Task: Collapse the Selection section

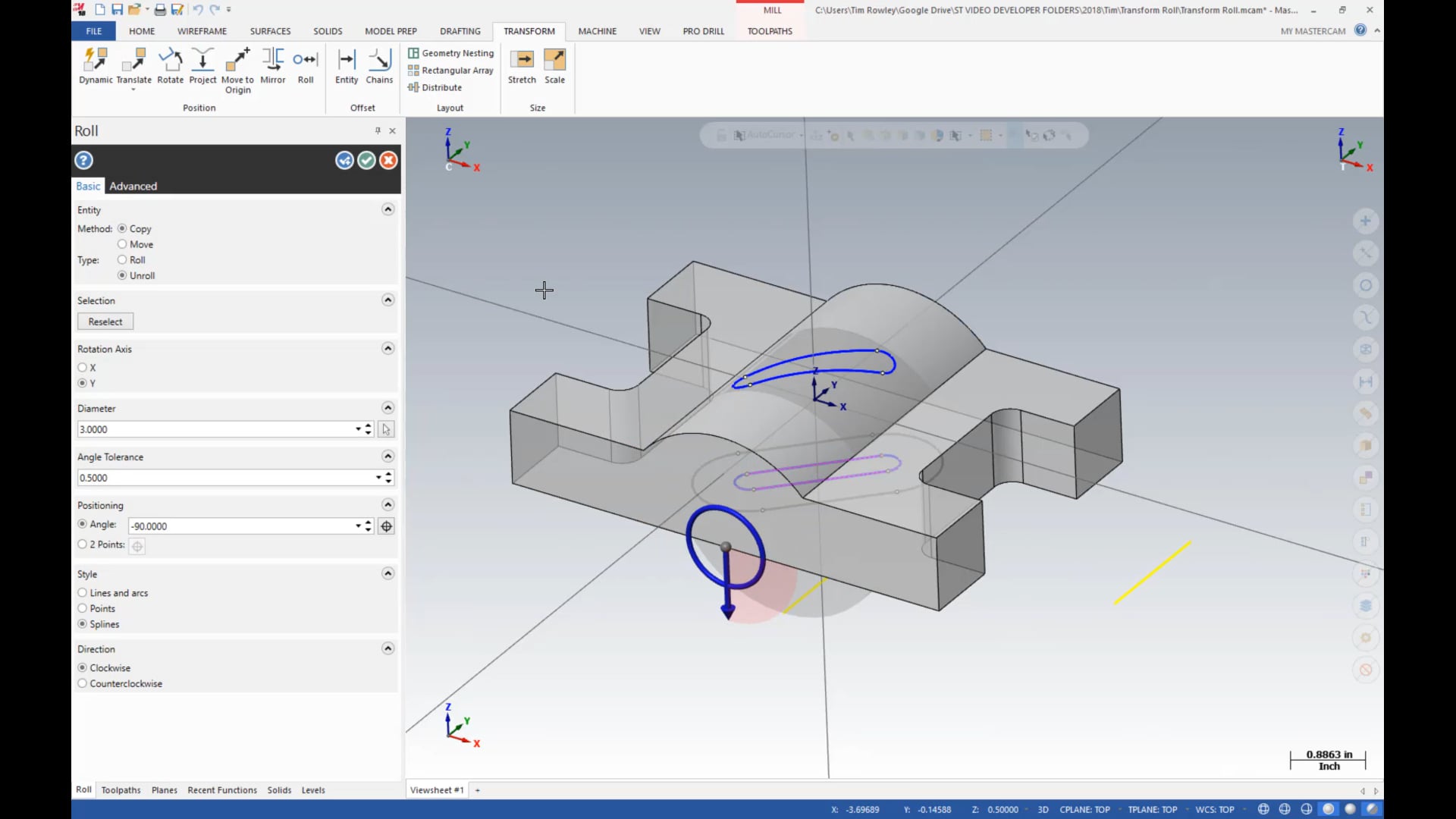Action: point(388,300)
